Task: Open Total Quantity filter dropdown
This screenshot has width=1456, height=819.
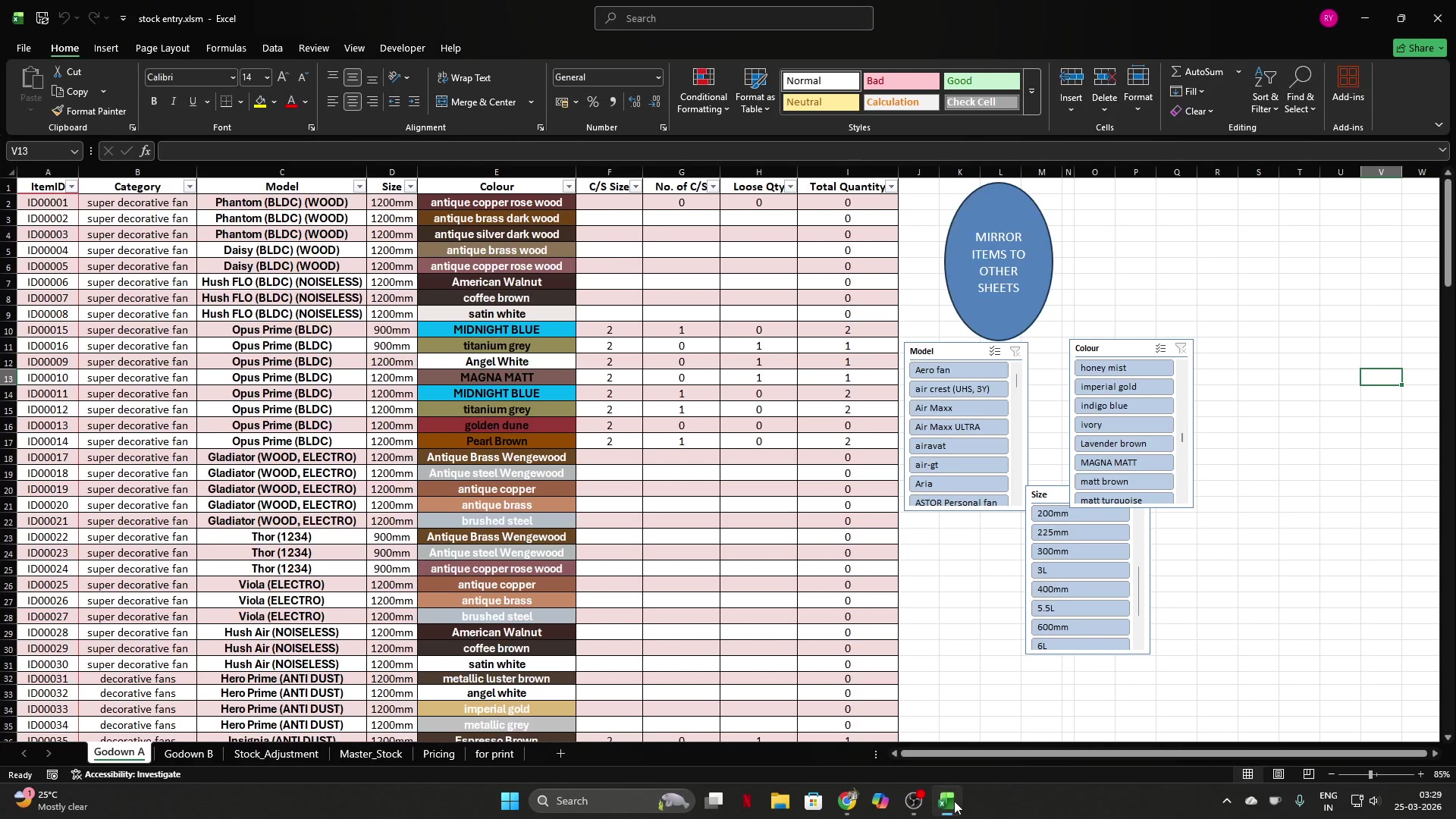Action: coord(891,187)
